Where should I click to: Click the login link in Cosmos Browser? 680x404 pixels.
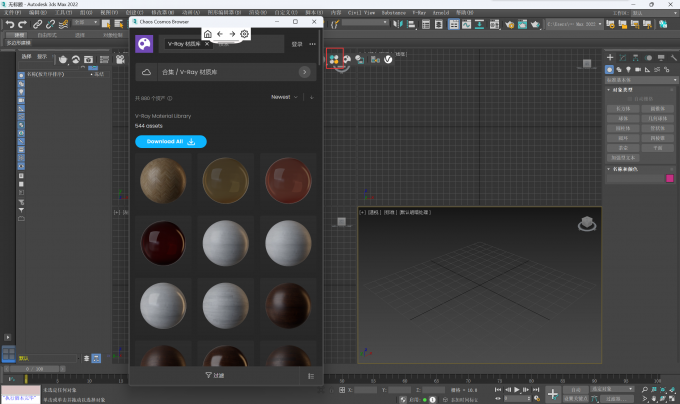[x=297, y=44]
